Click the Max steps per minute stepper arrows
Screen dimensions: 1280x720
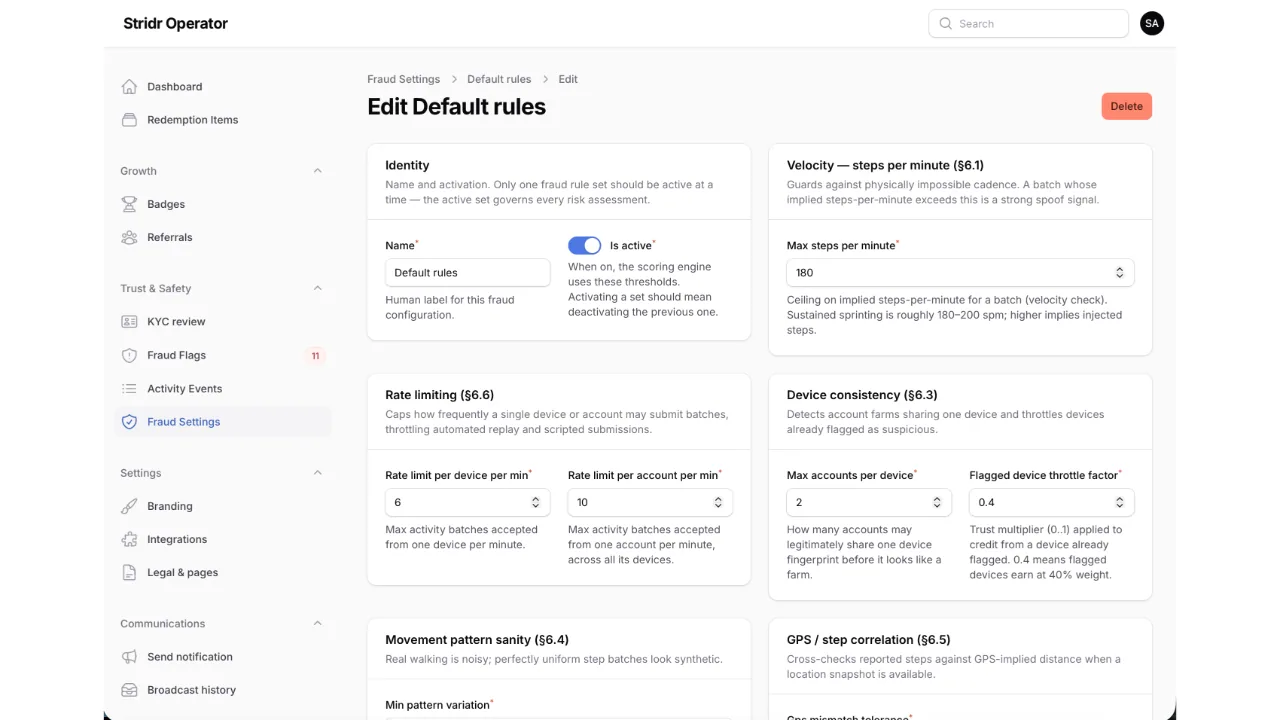(x=1119, y=272)
